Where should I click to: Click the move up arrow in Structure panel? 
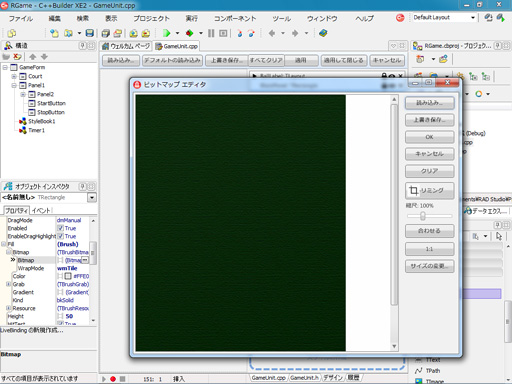click(x=33, y=57)
